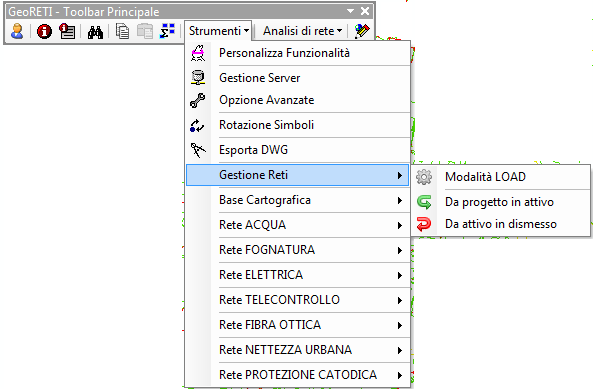Screen dimensions: 593x389
Task: Close the GeoRETI Toolbar Principale
Action: (x=365, y=11)
